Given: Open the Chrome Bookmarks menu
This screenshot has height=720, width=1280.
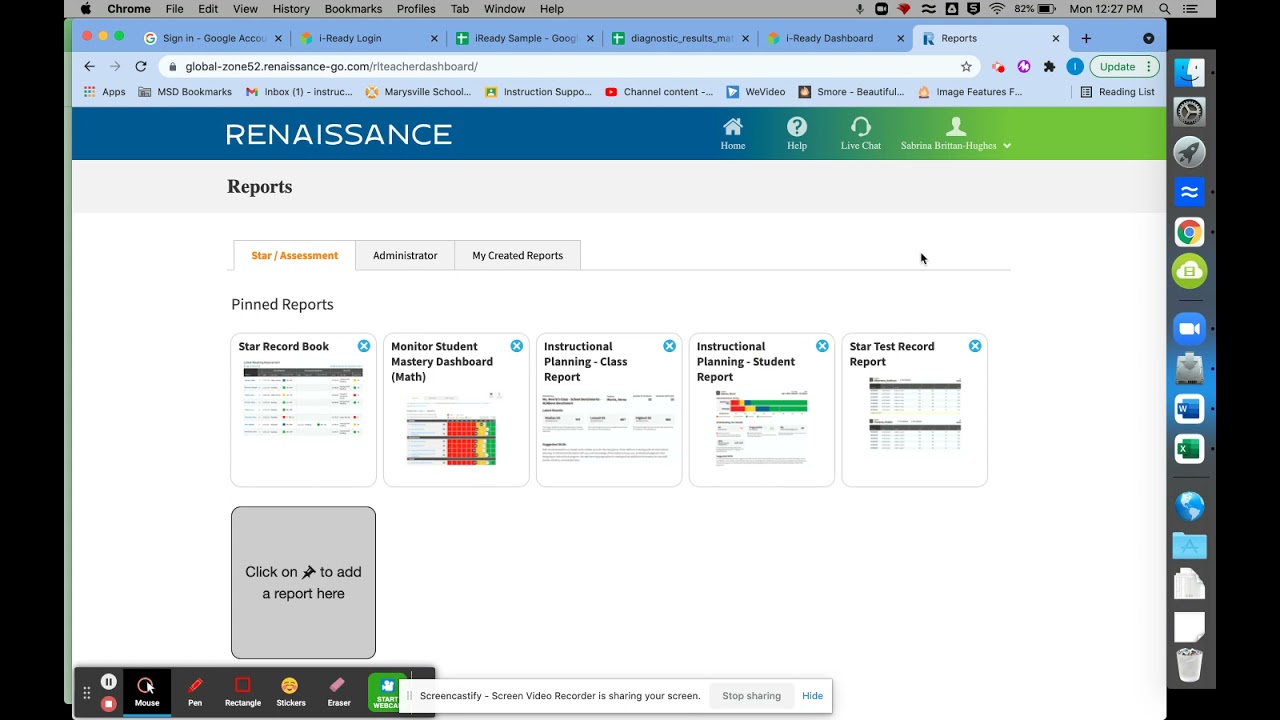Looking at the screenshot, I should coord(353,9).
